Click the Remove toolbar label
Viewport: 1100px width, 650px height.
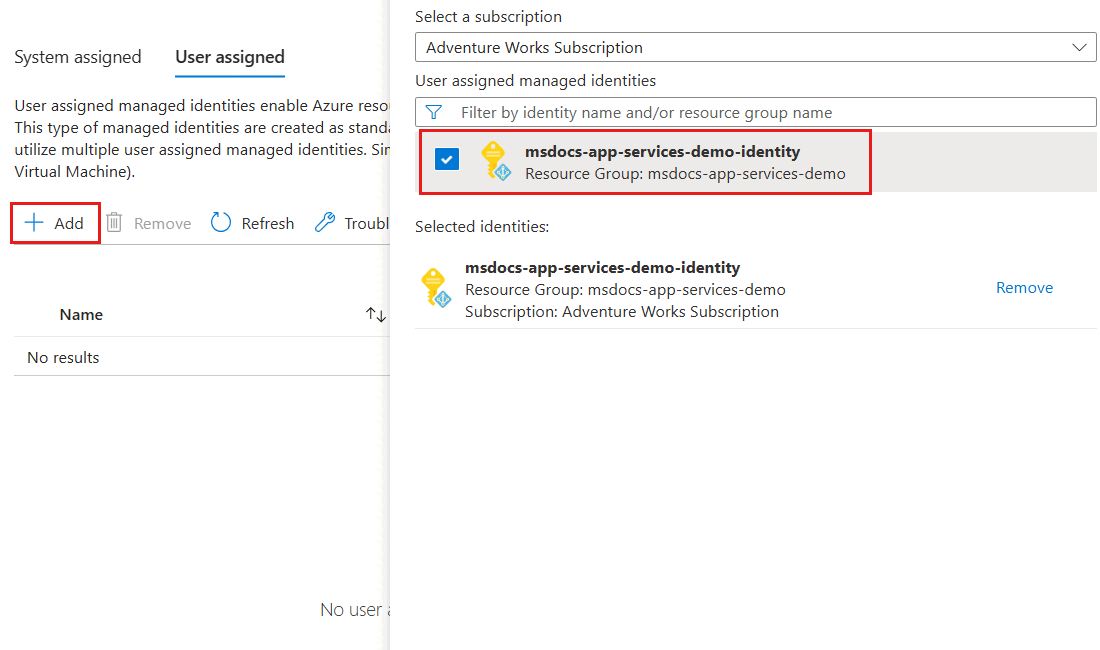pos(163,223)
